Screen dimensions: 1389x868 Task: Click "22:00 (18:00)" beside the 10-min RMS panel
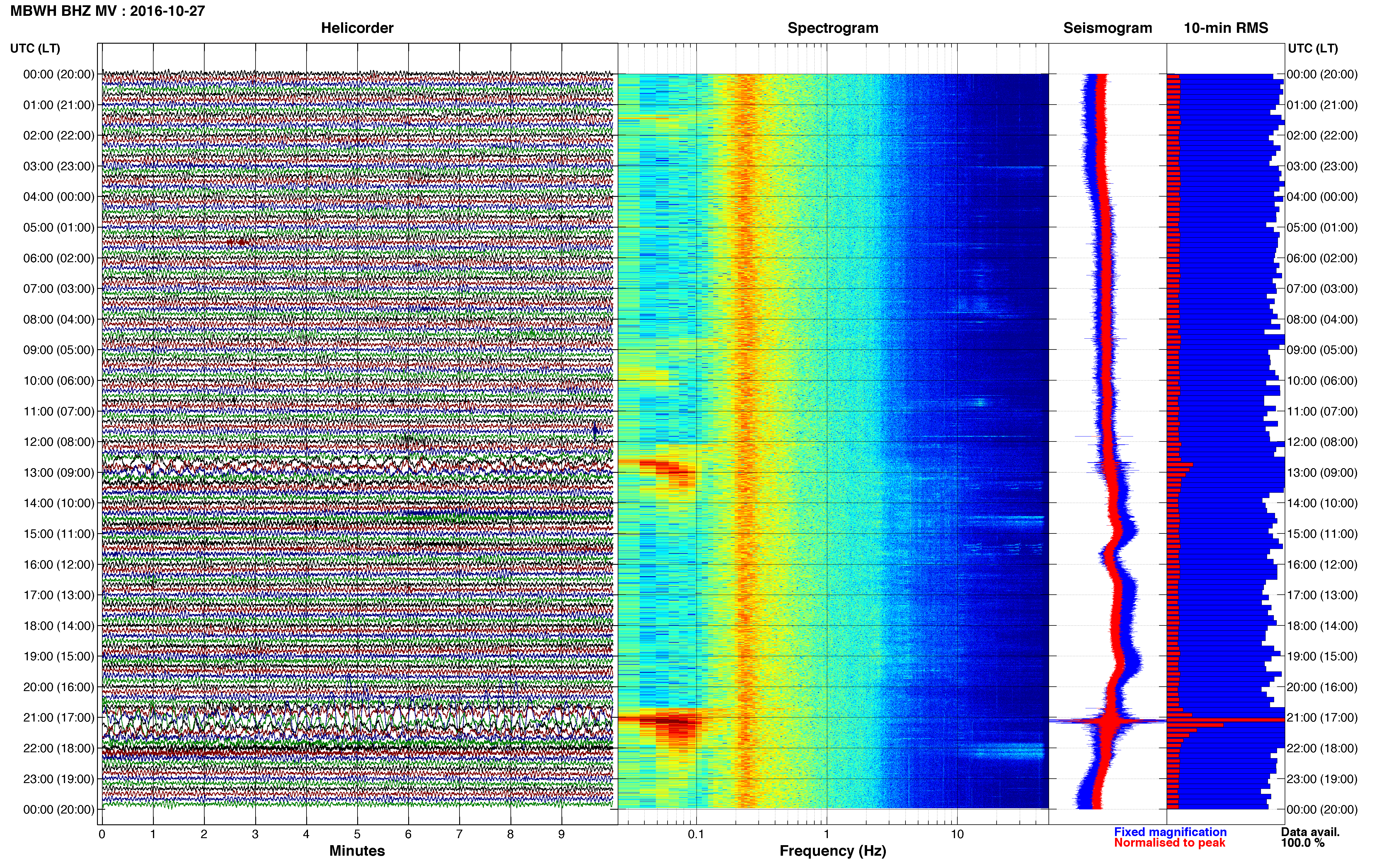(1322, 748)
